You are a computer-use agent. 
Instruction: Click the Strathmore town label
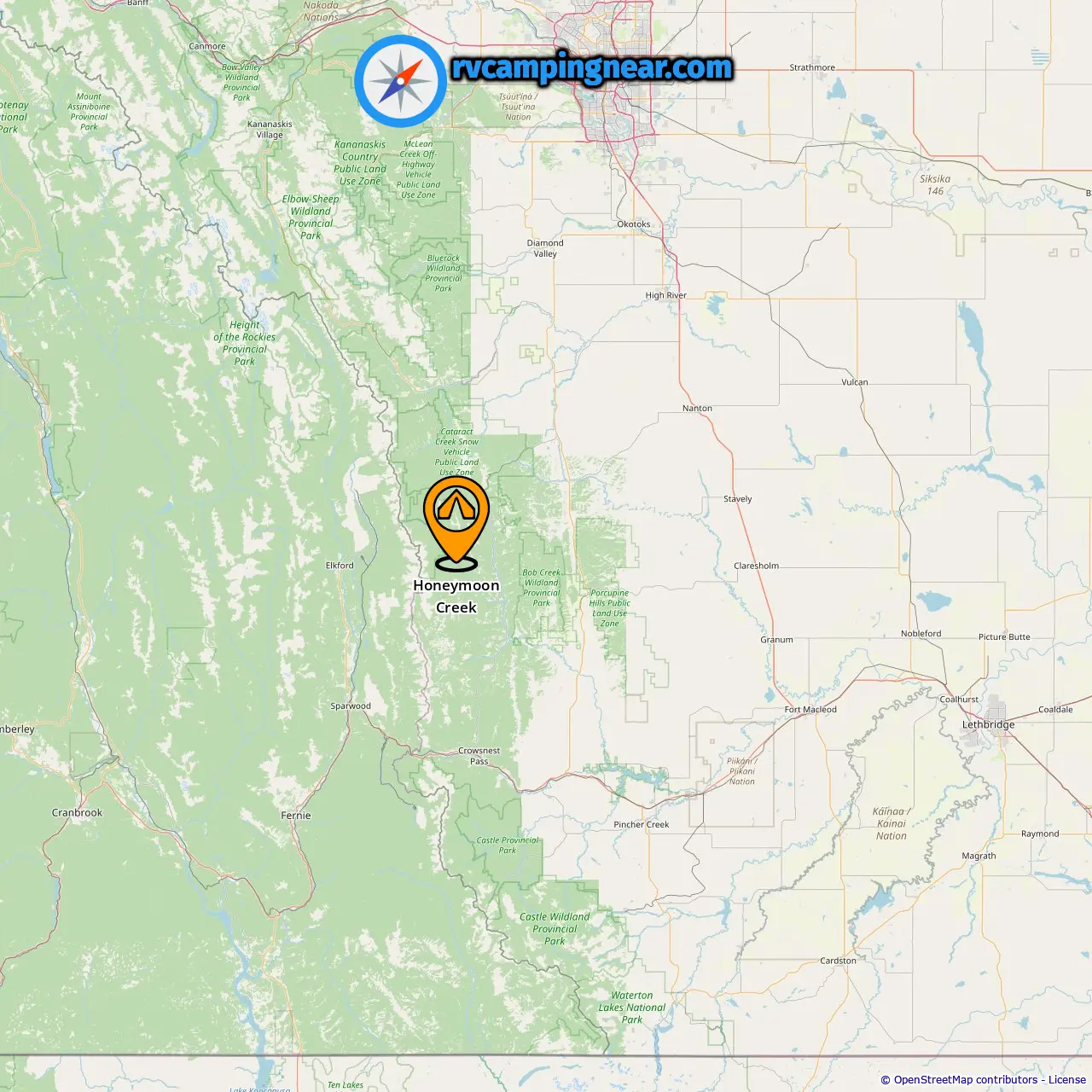(x=812, y=67)
